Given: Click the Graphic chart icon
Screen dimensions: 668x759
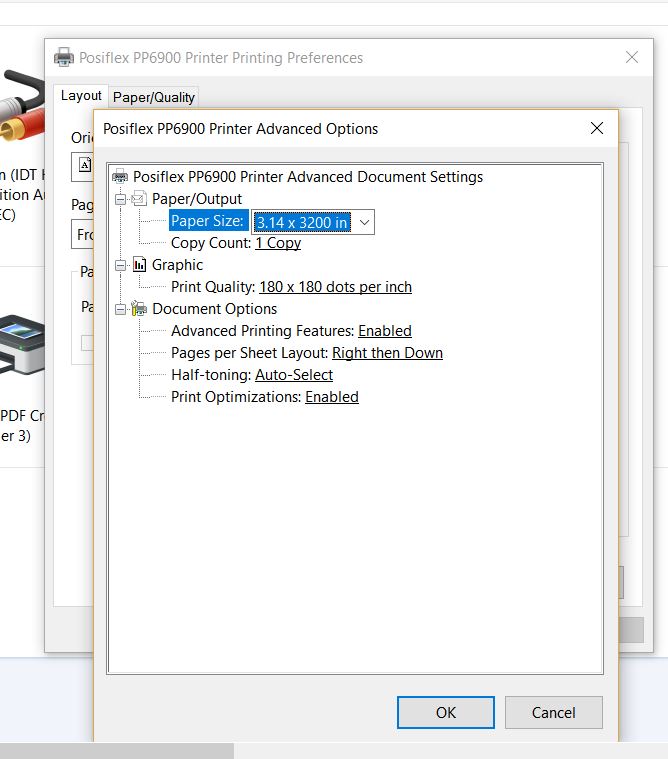Looking at the screenshot, I should click(139, 265).
